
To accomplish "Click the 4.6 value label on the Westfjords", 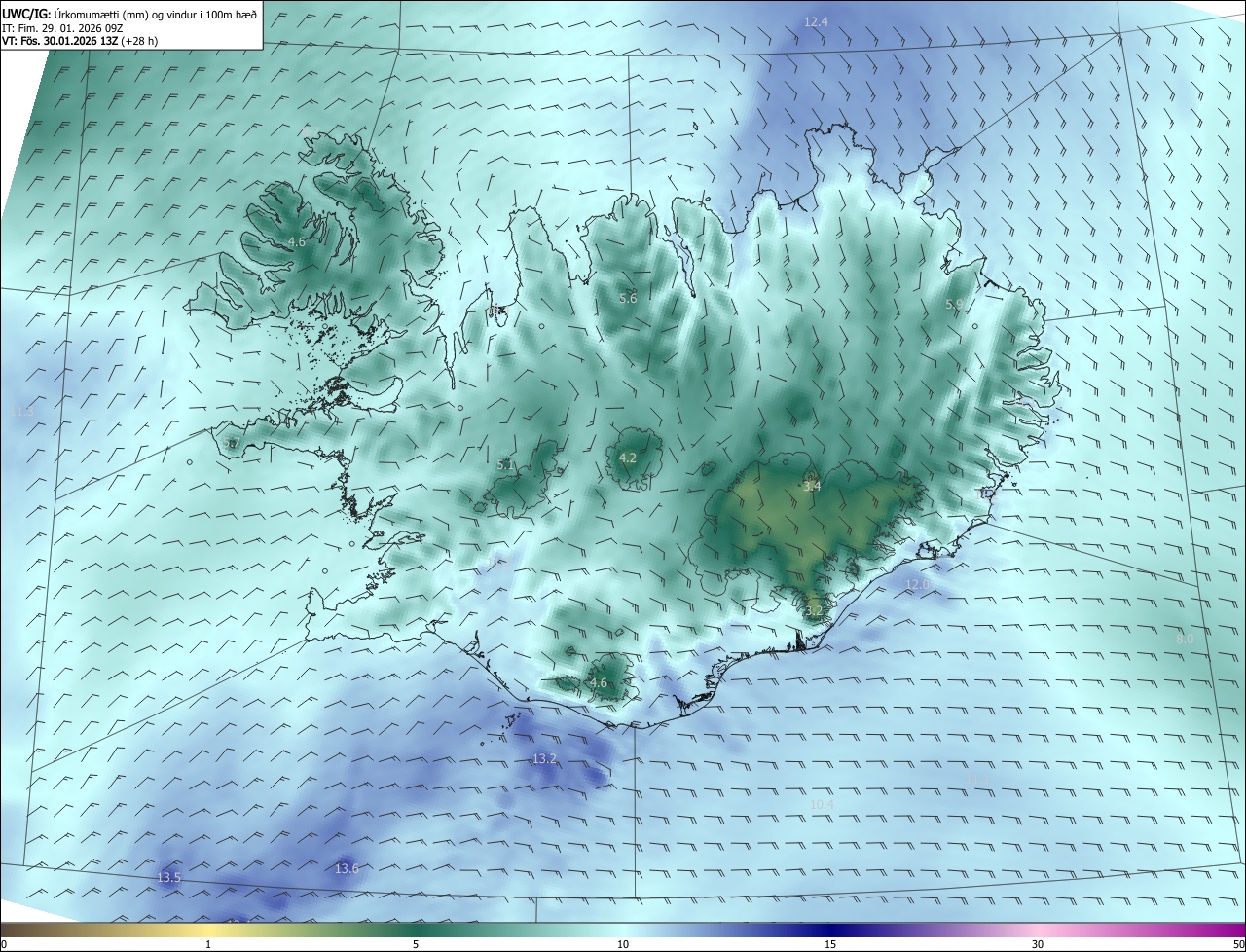I will (297, 241).
